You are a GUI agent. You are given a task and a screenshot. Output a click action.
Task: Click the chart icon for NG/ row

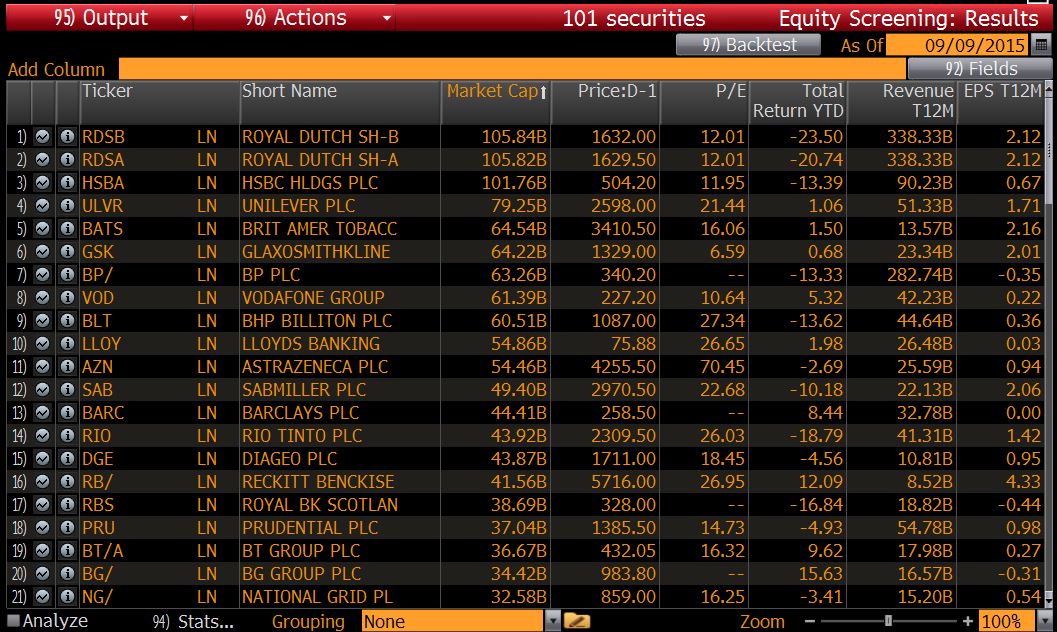click(43, 597)
